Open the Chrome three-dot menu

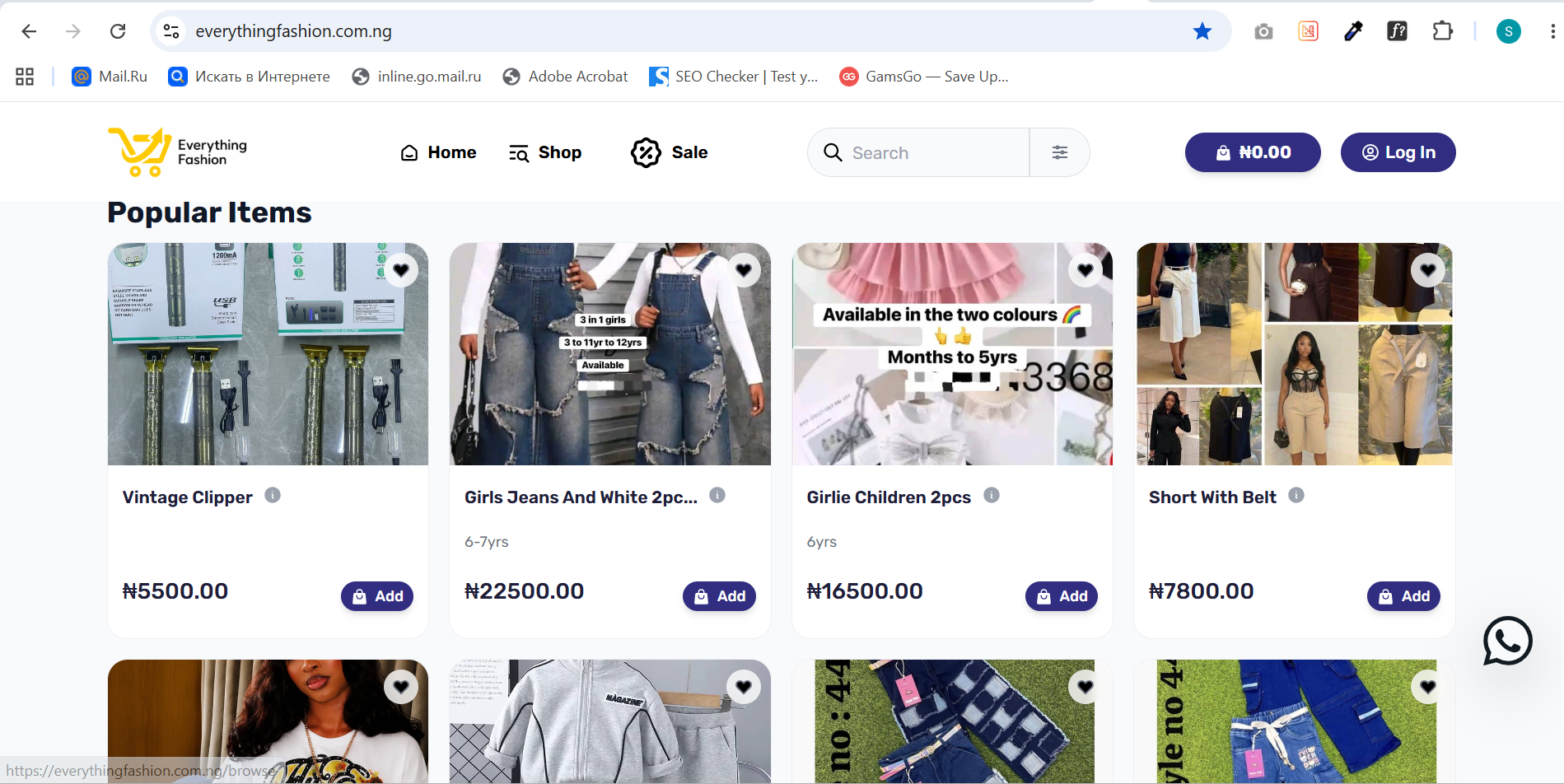click(1552, 31)
